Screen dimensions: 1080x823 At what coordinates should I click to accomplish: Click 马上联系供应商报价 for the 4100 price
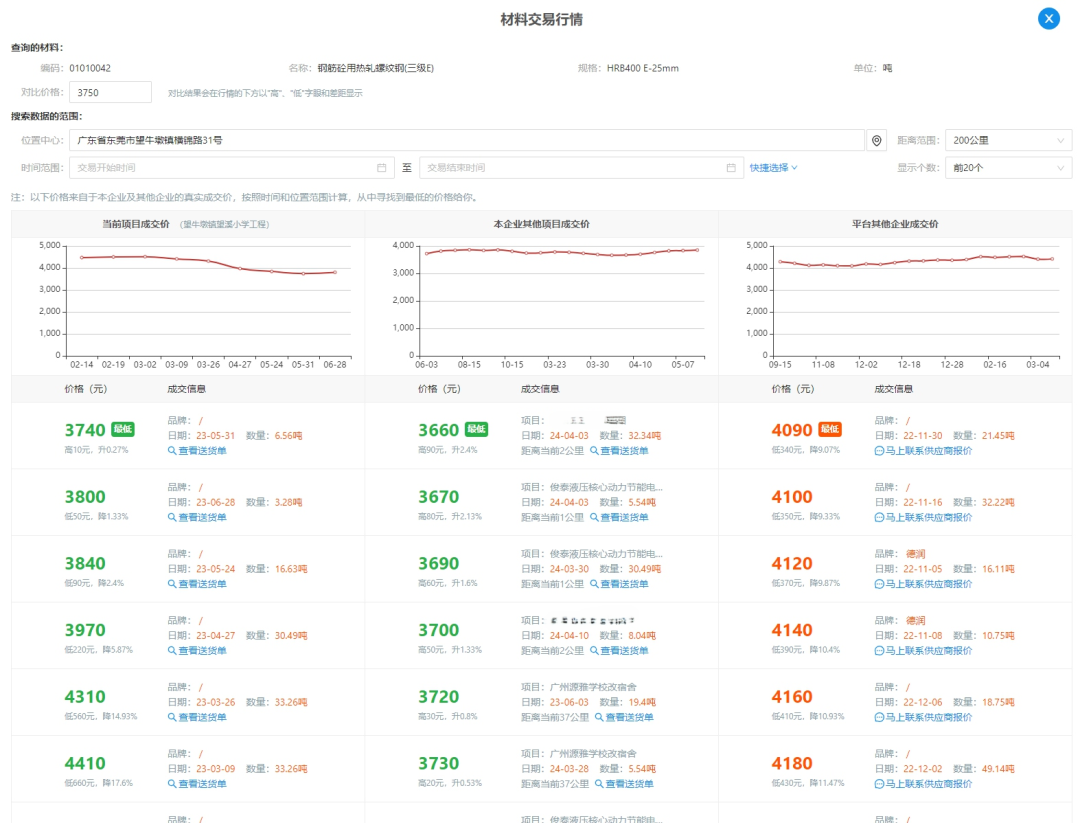pos(927,517)
